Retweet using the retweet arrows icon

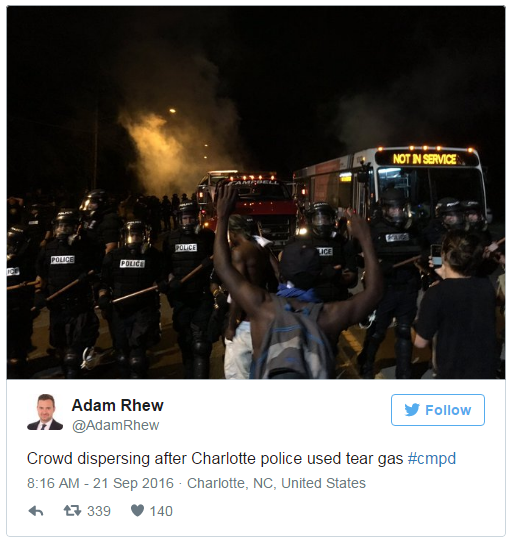click(x=72, y=510)
